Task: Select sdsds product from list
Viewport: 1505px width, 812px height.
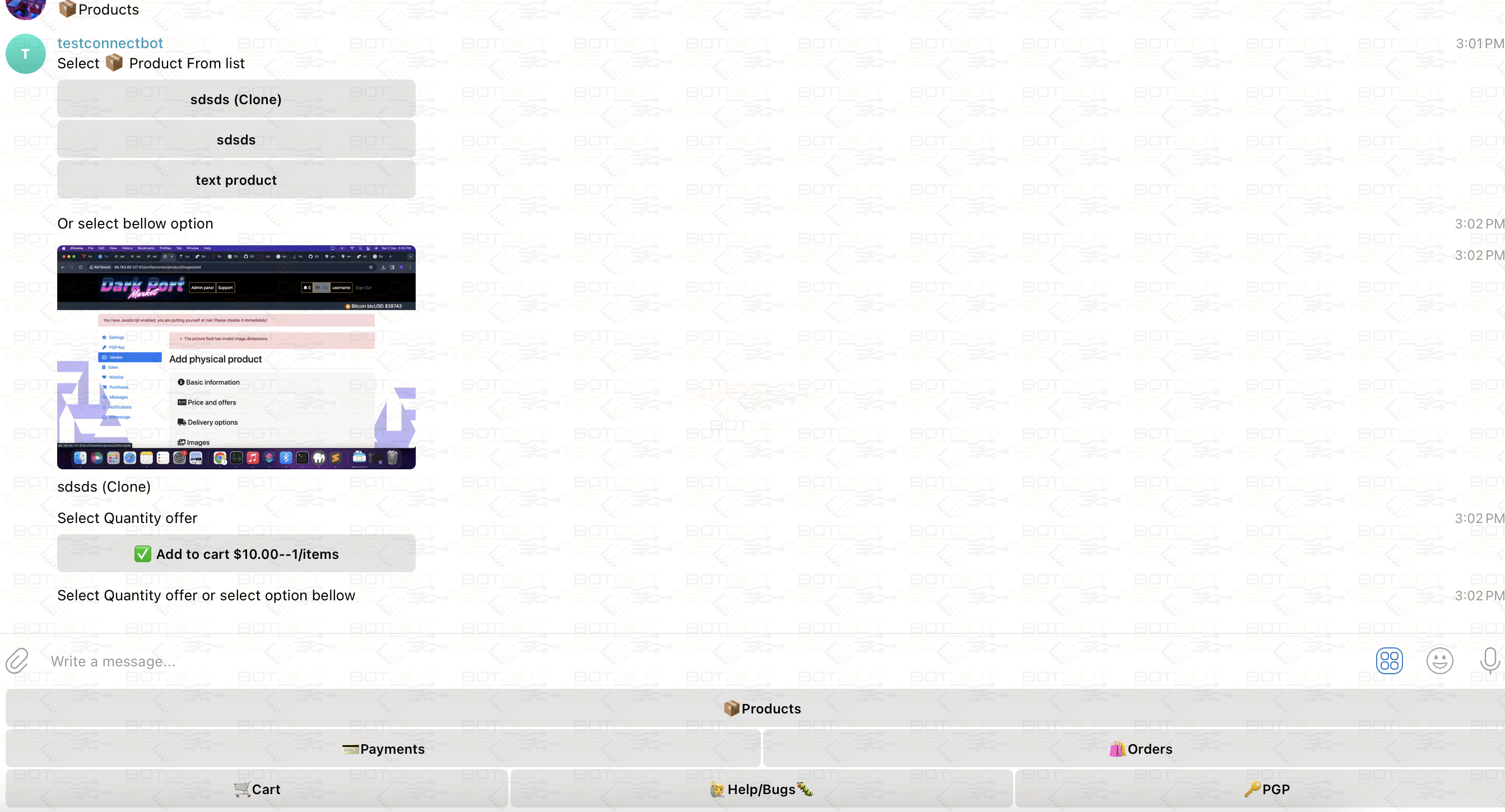Action: coord(236,139)
